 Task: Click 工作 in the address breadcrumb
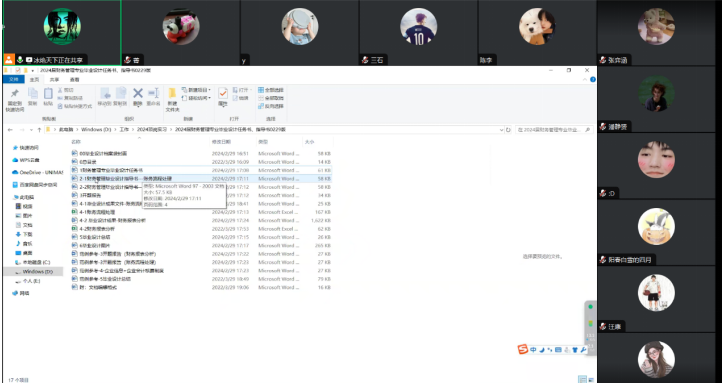(x=124, y=130)
